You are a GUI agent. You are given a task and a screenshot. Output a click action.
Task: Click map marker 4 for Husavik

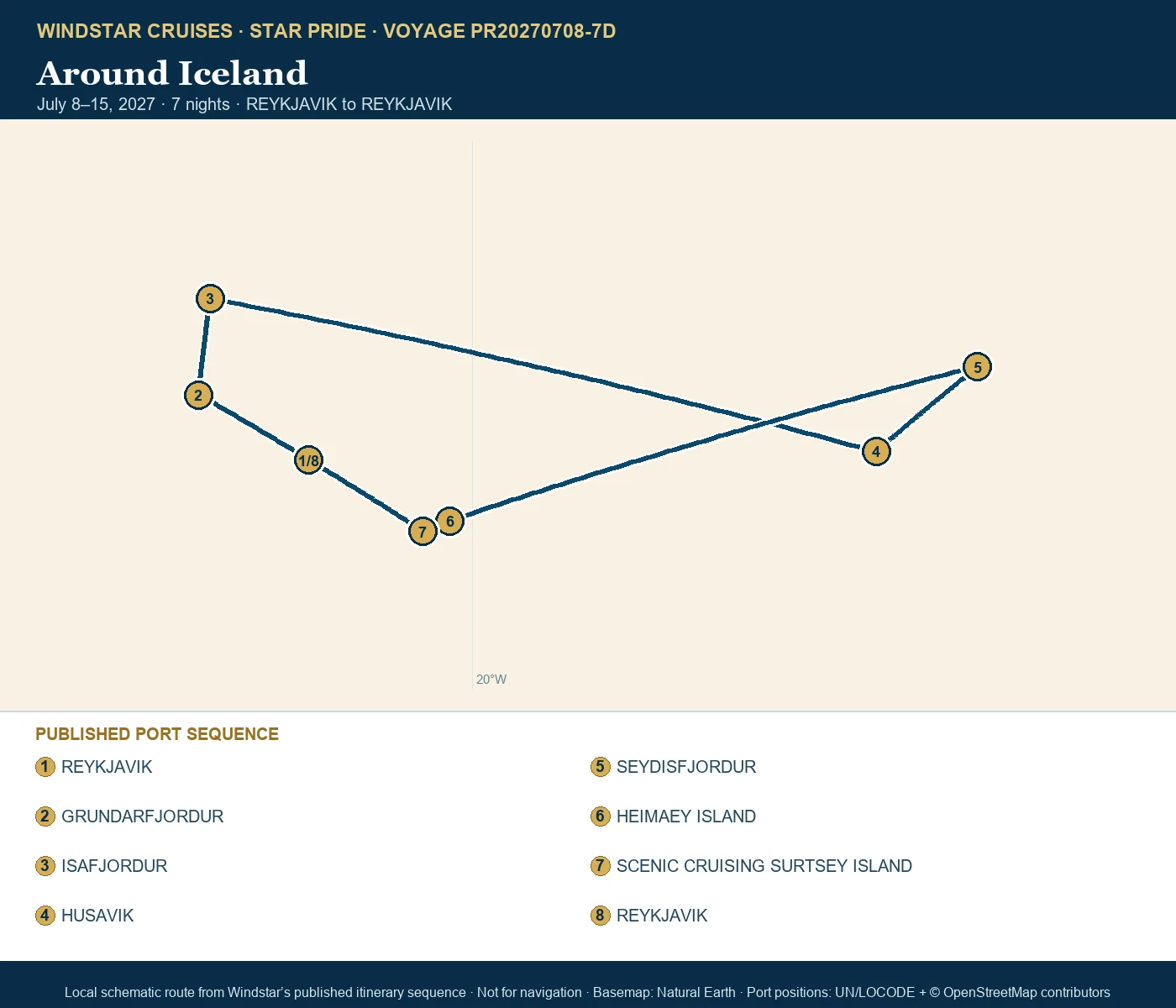876,451
